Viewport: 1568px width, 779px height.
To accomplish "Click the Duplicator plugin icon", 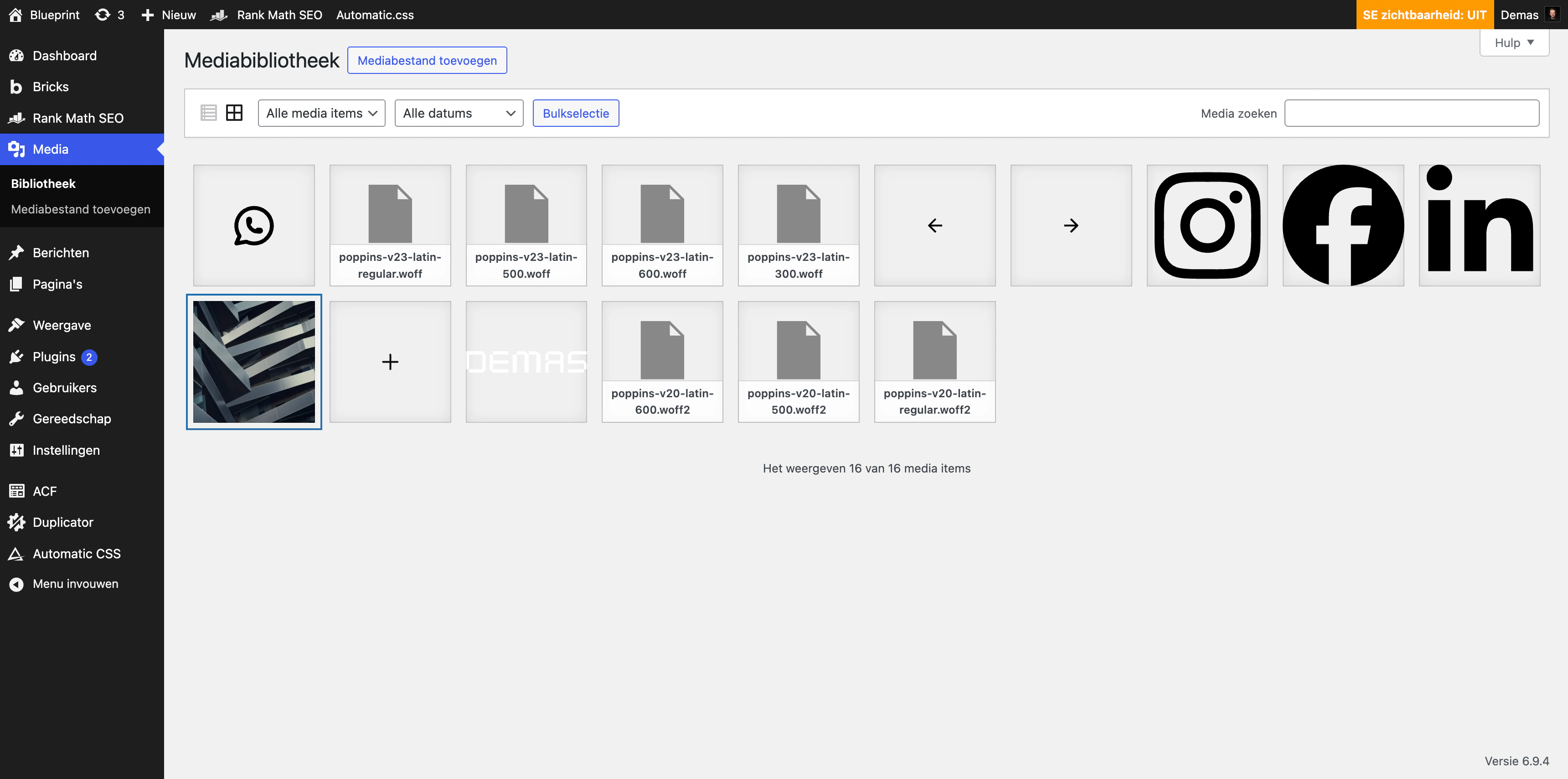I will click(16, 522).
